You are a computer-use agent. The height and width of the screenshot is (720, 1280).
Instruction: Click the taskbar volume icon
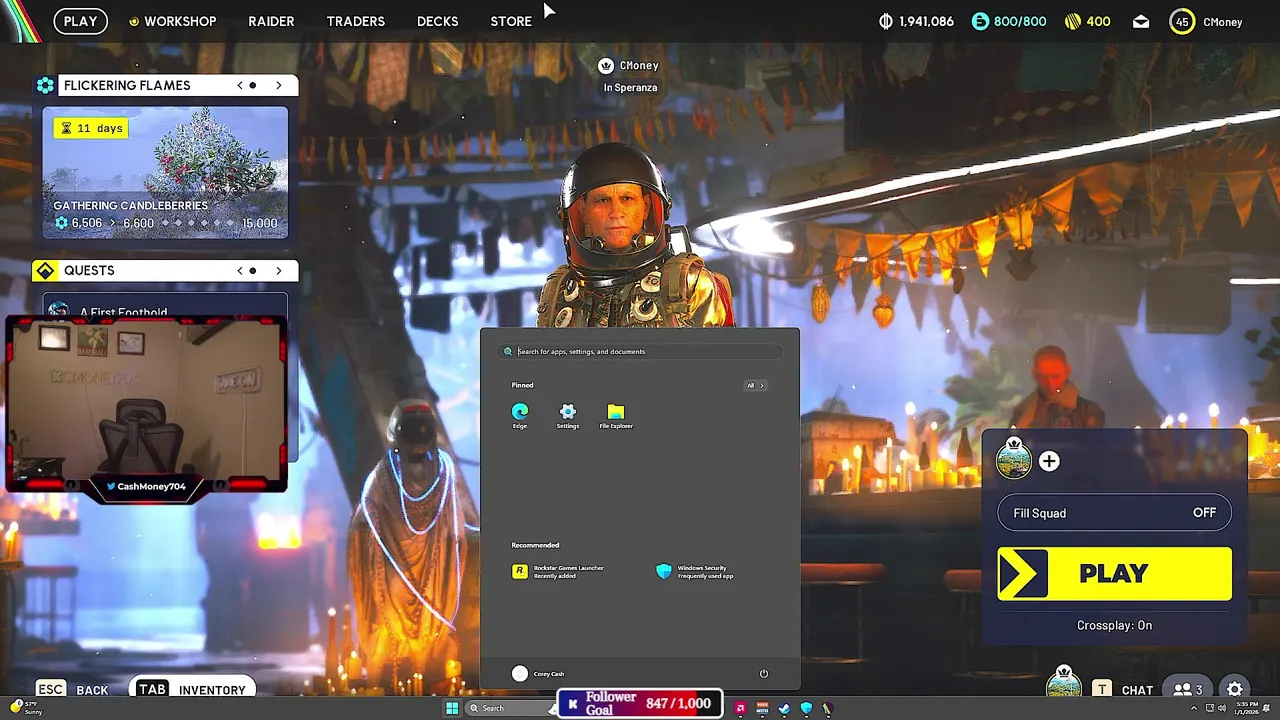pyautogui.click(x=1221, y=708)
